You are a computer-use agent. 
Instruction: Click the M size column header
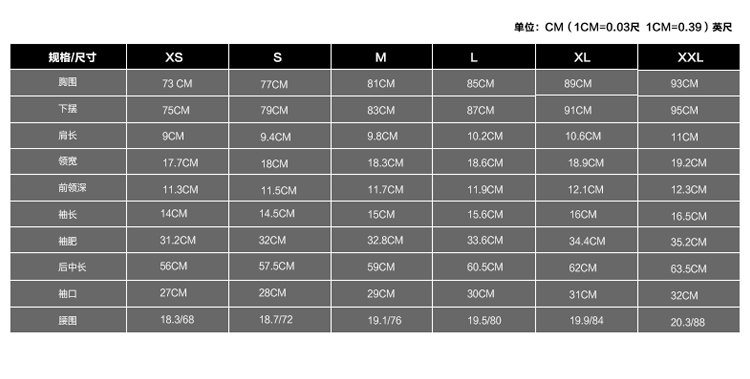[382, 57]
